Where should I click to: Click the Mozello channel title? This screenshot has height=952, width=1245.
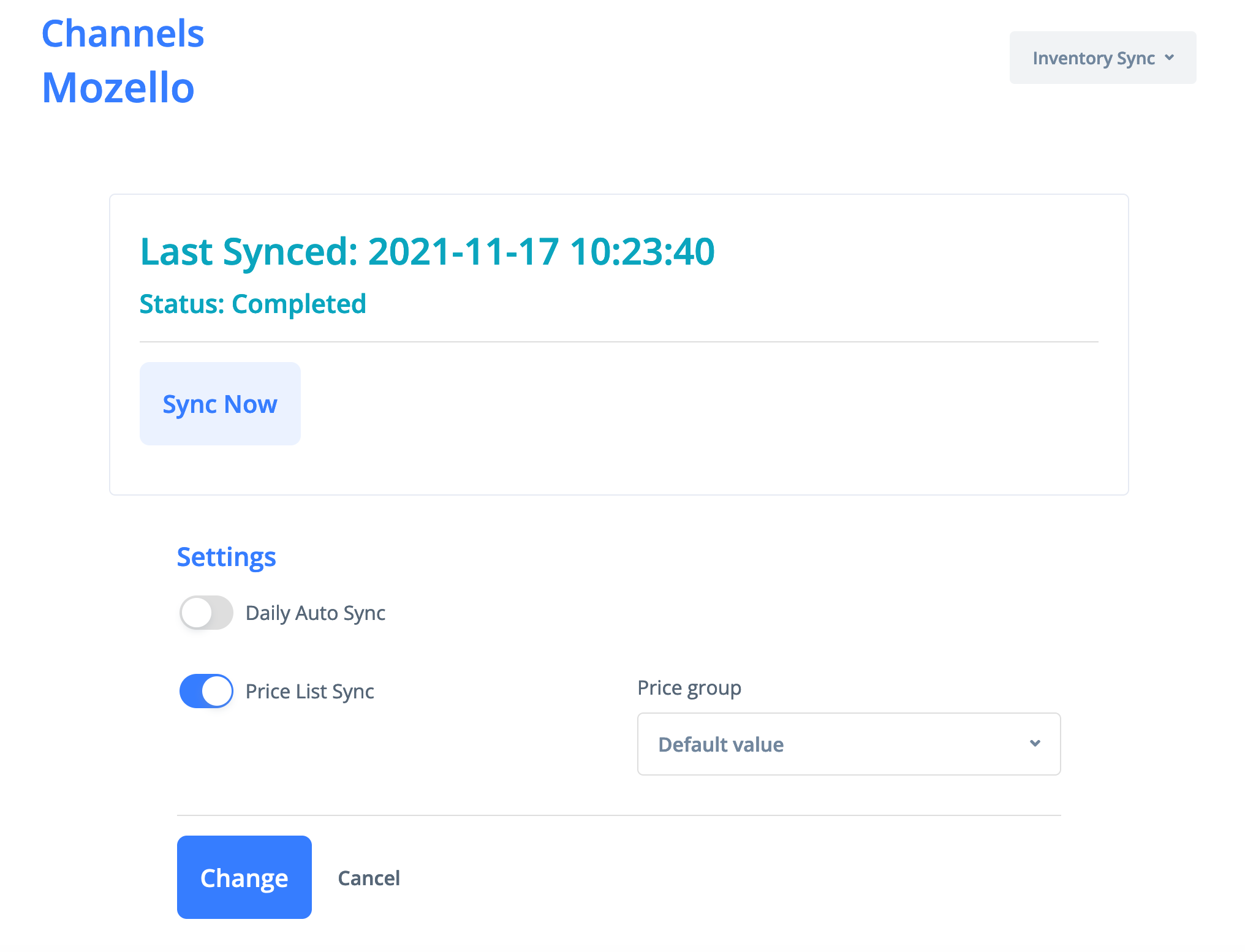click(x=118, y=88)
